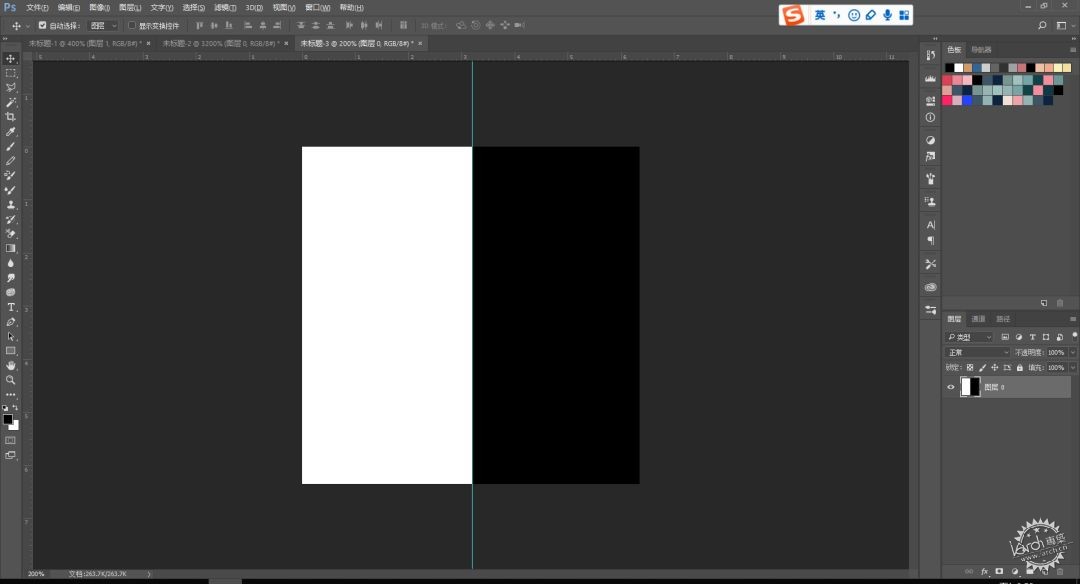Click the delete swatch trash icon
Viewport: 1080px width, 584px height.
[1060, 303]
